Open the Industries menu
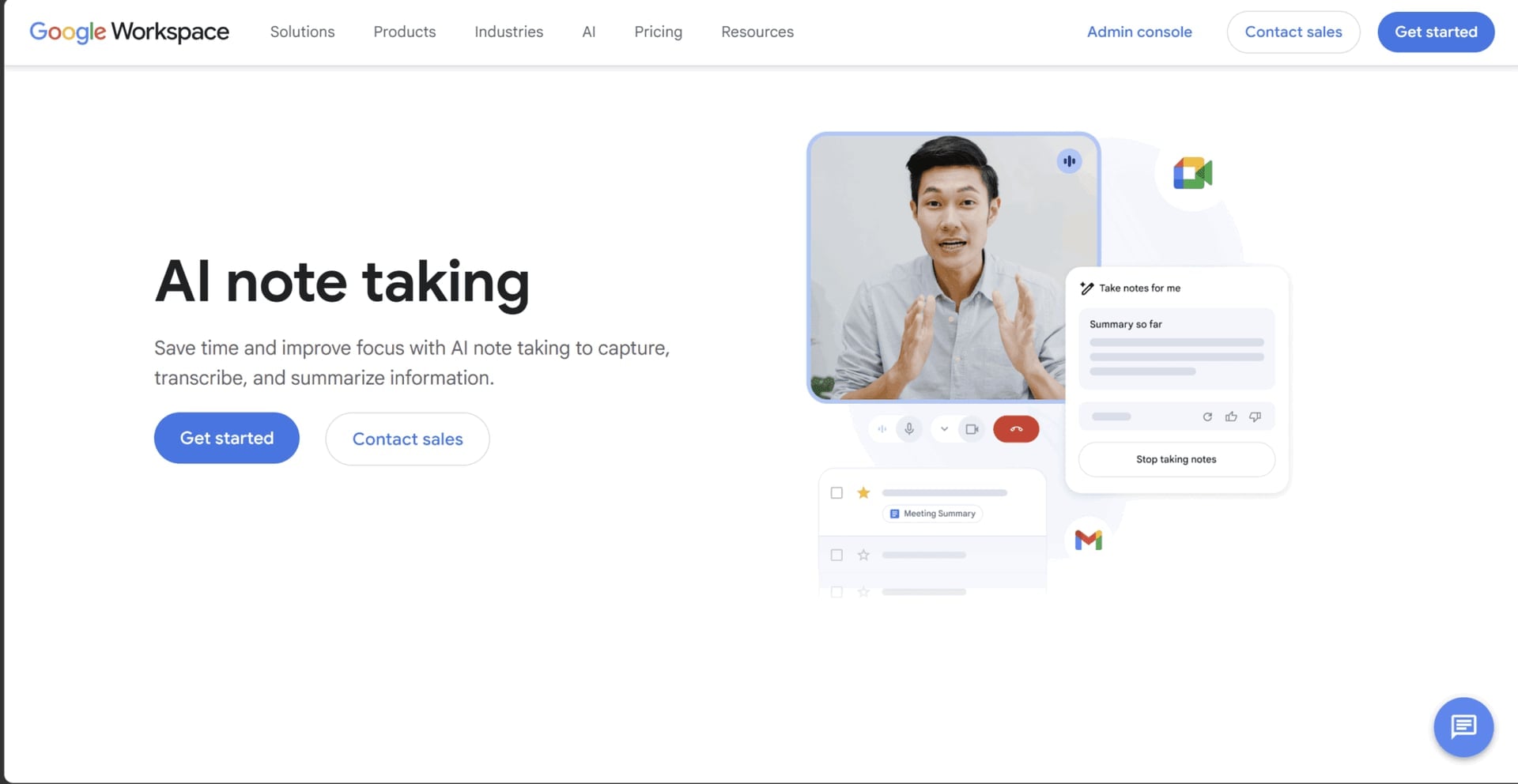 coord(509,32)
